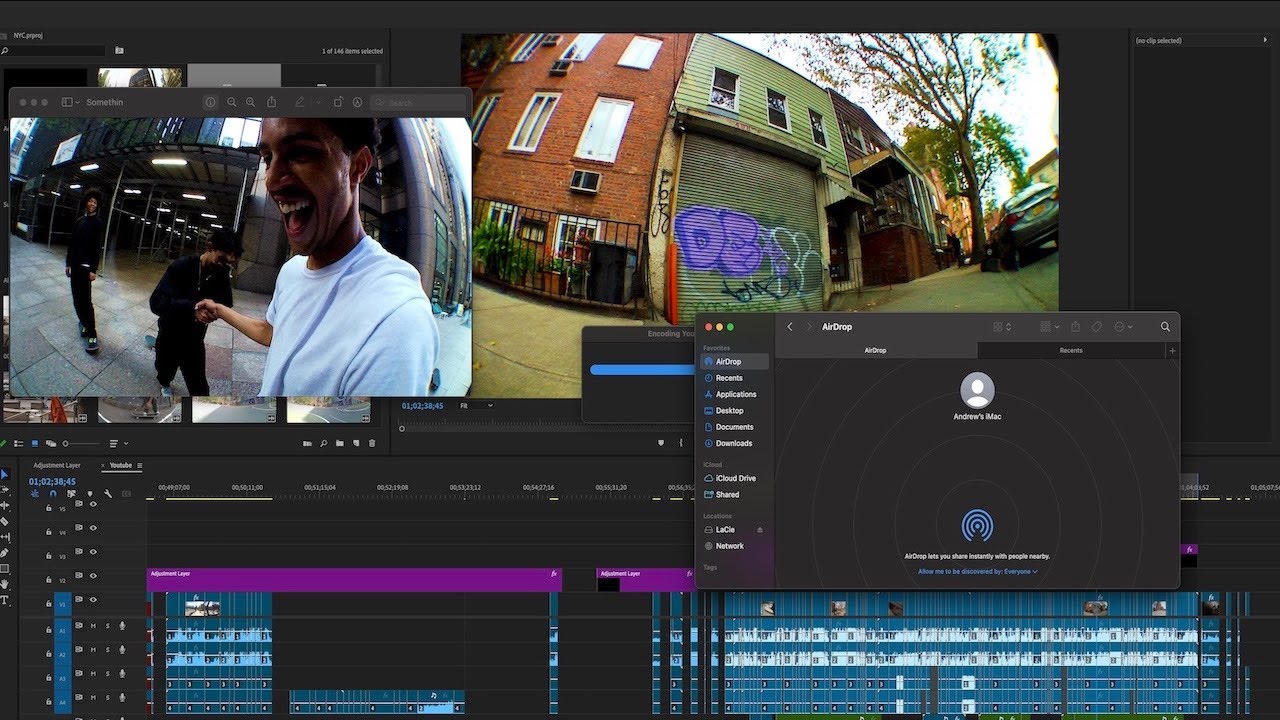Screen dimensions: 1280x720
Task: Toggle V4 track eye visibility
Action: pyautogui.click(x=93, y=527)
